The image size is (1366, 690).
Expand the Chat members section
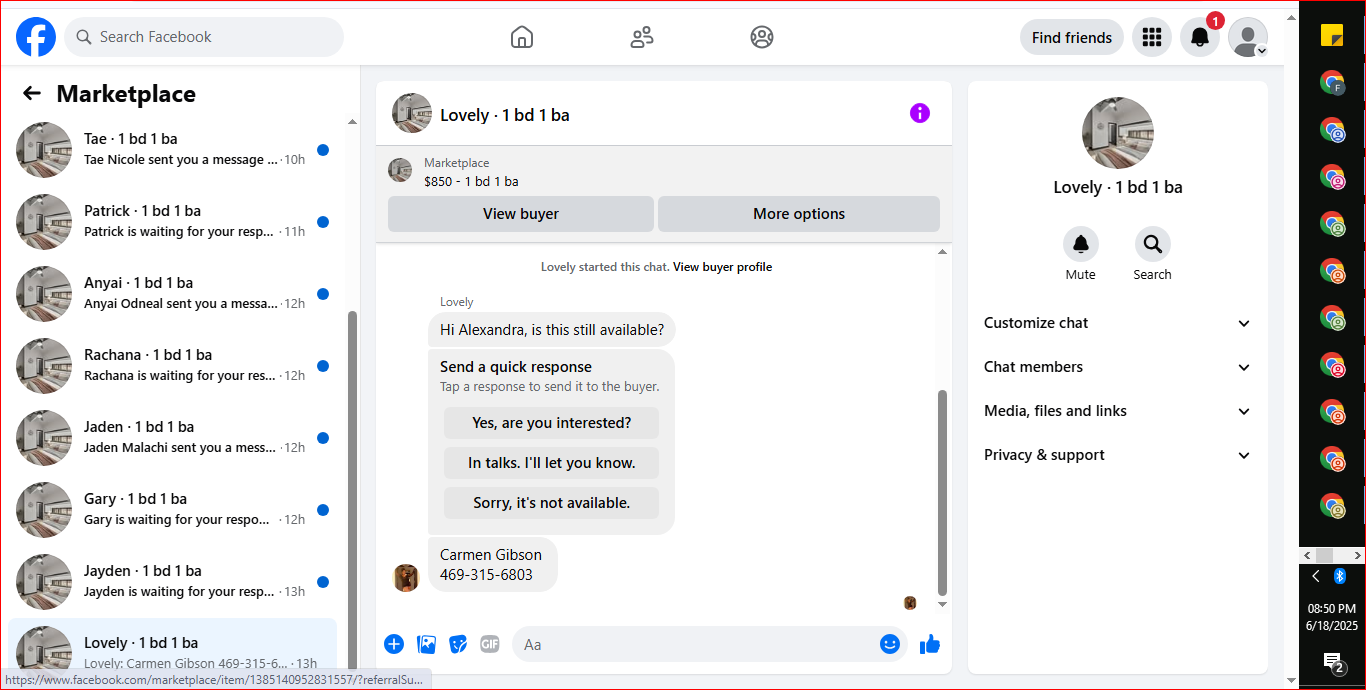click(x=1118, y=367)
